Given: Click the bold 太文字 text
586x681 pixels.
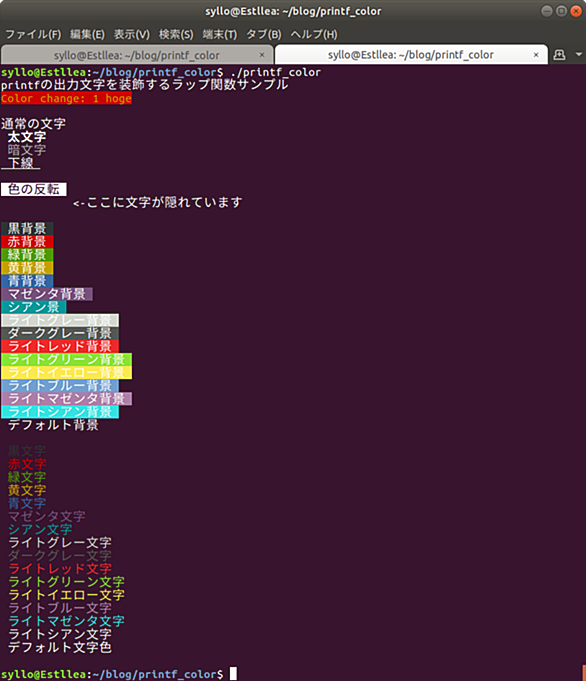Looking at the screenshot, I should click(x=27, y=137).
